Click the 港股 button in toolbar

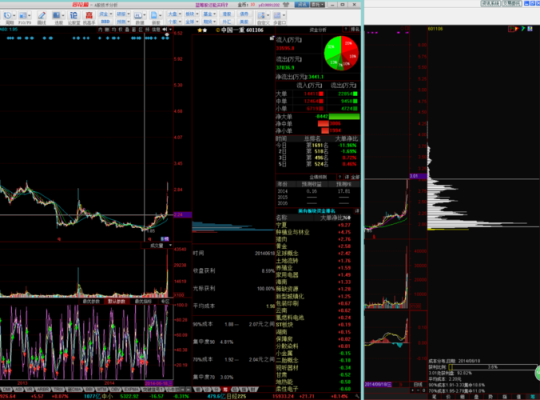point(227,14)
